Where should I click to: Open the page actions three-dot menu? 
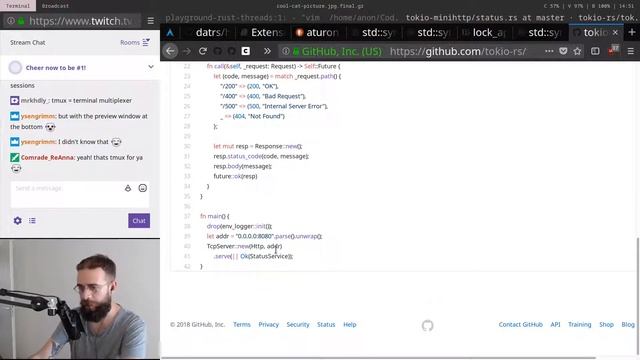coord(549,51)
